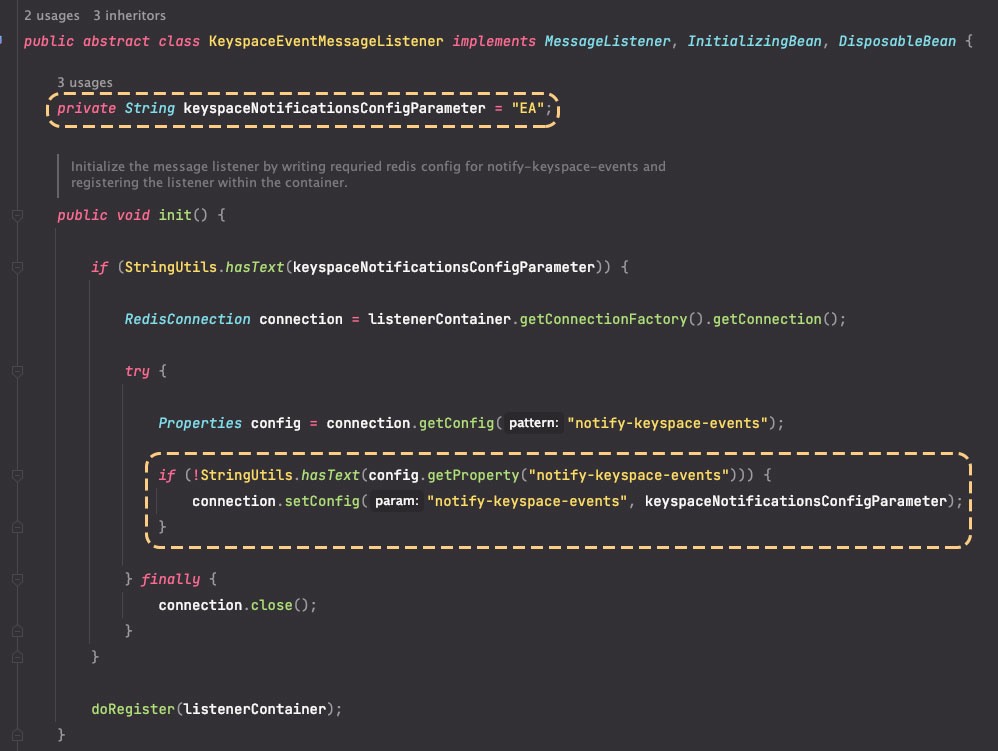Click keyspaceNotificationsConfigParameter argument in setConfig call

coord(796,502)
